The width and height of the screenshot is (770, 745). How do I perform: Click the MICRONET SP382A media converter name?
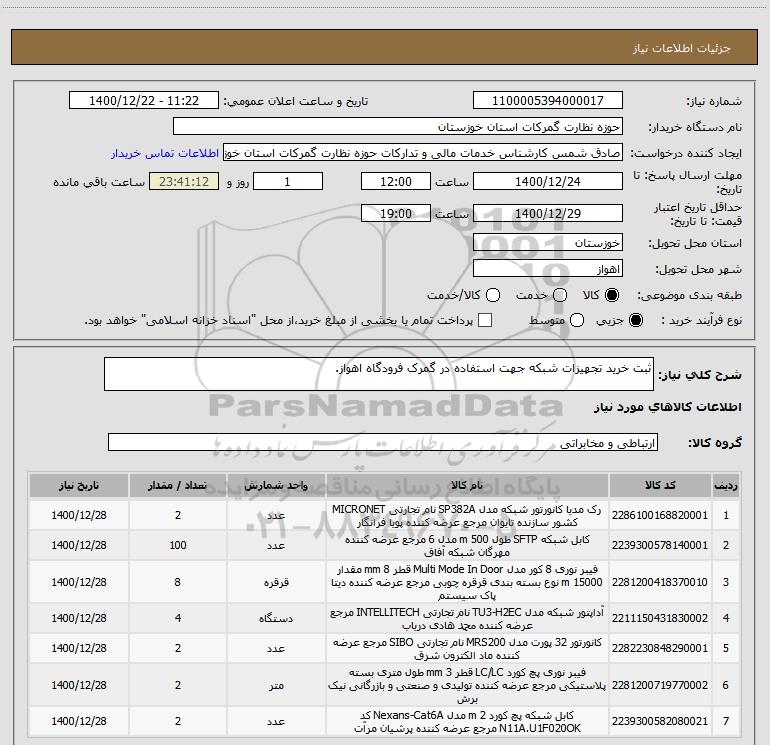[467, 516]
